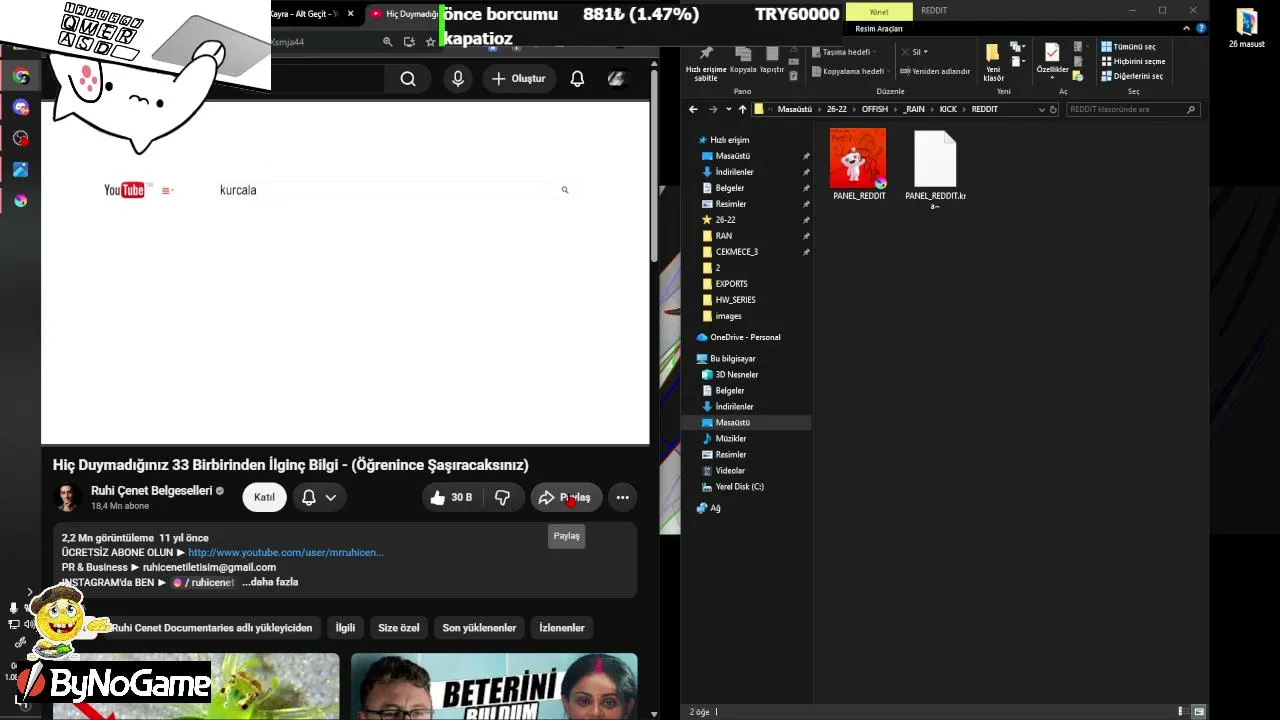1280x720 pixels.
Task: Open Özellikler properties in ribbon
Action: 1052,59
